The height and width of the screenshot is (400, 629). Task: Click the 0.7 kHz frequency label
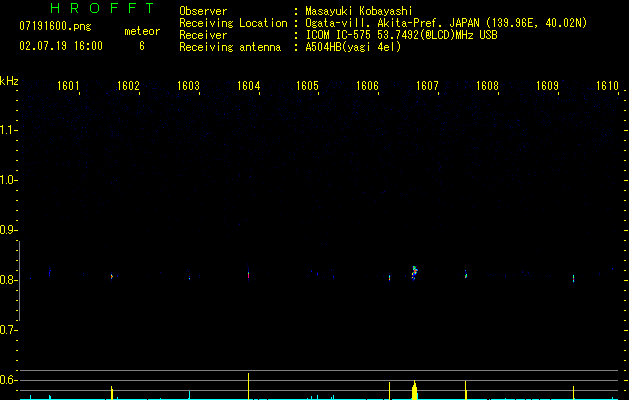(8, 330)
